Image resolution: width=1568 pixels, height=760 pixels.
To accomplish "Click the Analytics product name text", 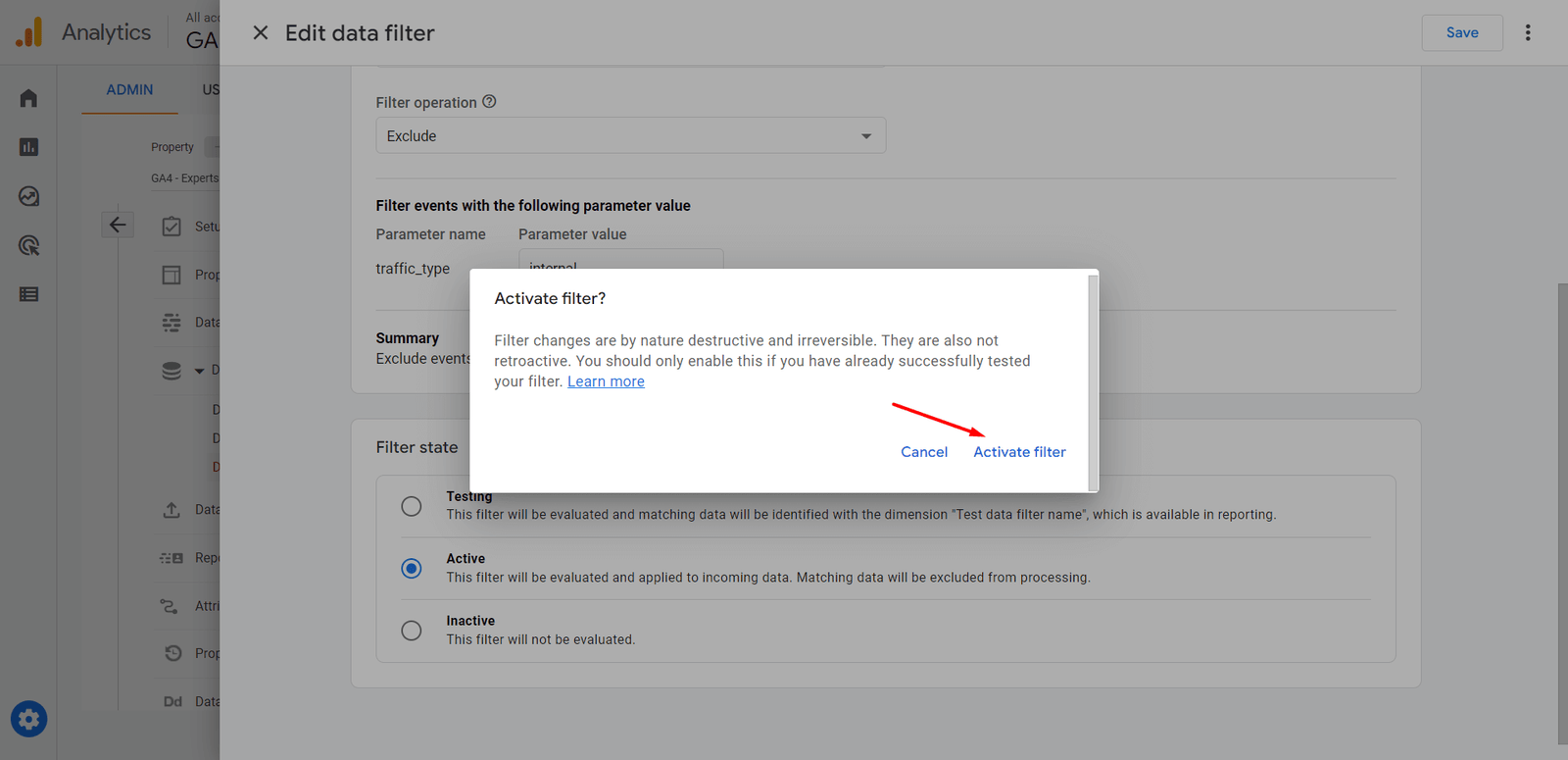I will 107,32.
